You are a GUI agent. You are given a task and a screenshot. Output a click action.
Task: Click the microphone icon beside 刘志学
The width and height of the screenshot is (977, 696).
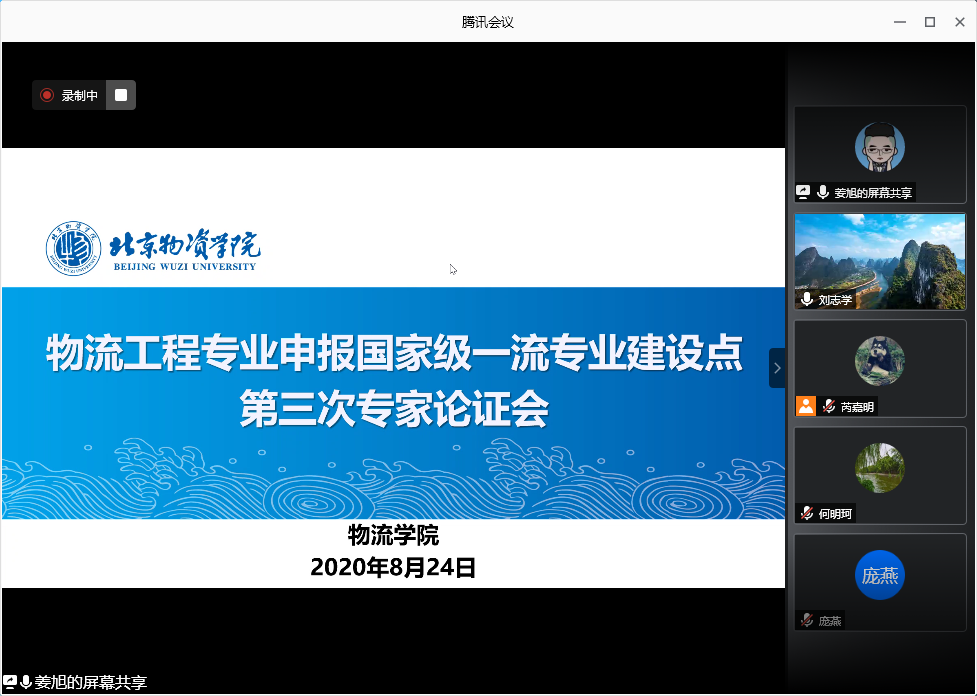coord(807,299)
